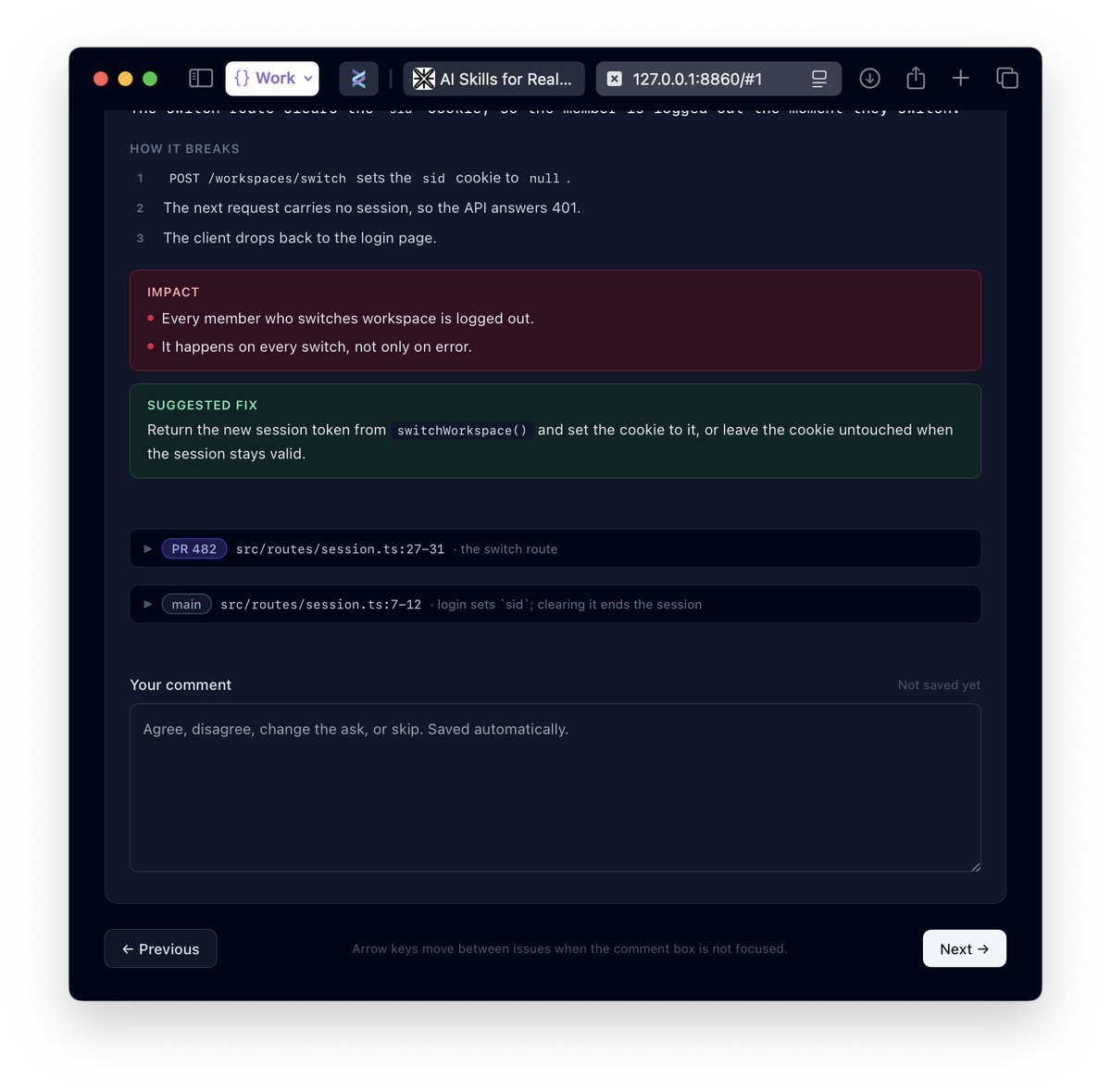Close the 127.0.0.1:8860 tab via X icon
Image resolution: width=1111 pixels, height=1092 pixels.
614,79
